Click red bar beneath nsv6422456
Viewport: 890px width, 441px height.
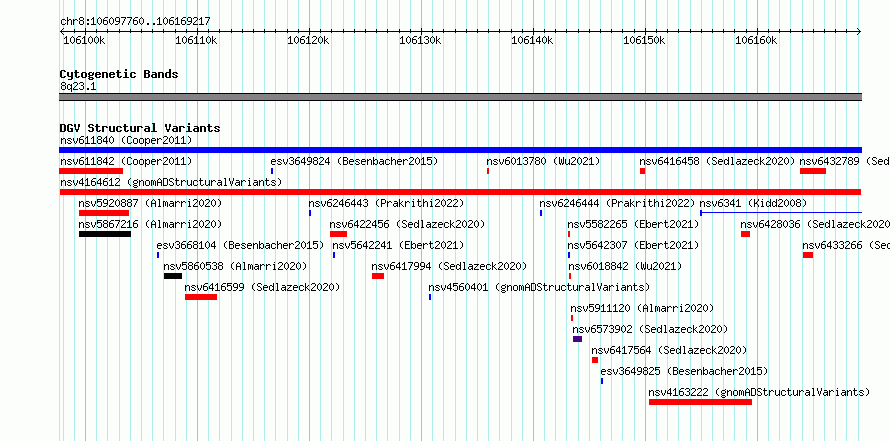[x=338, y=234]
